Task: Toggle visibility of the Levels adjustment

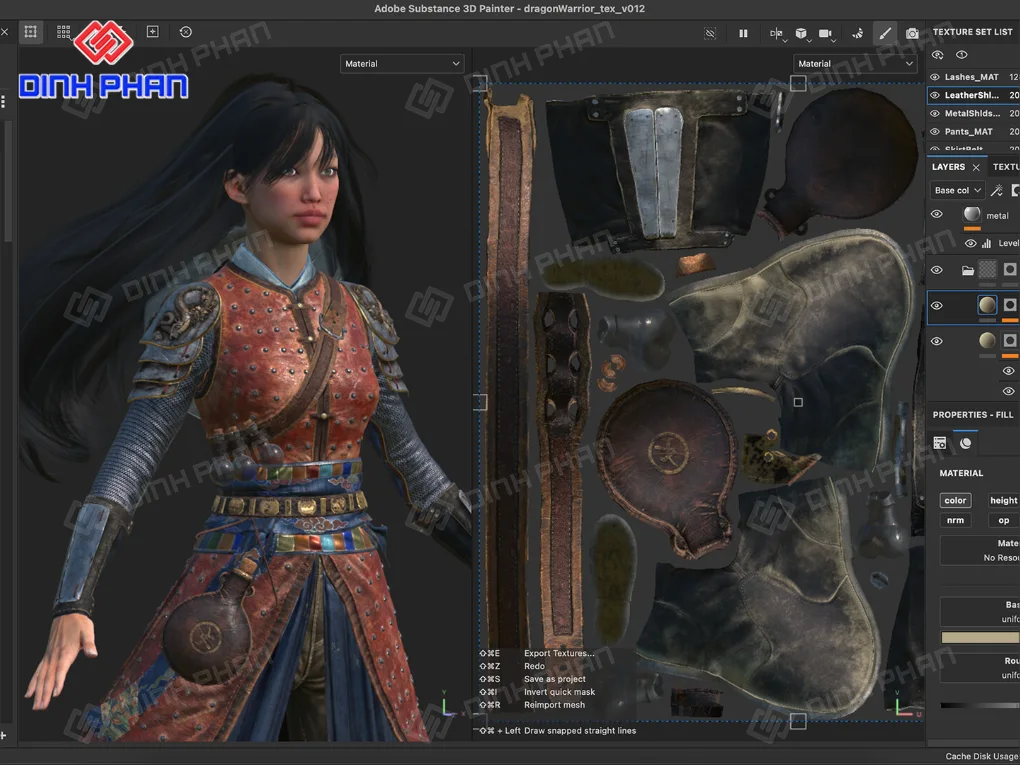Action: 969,243
